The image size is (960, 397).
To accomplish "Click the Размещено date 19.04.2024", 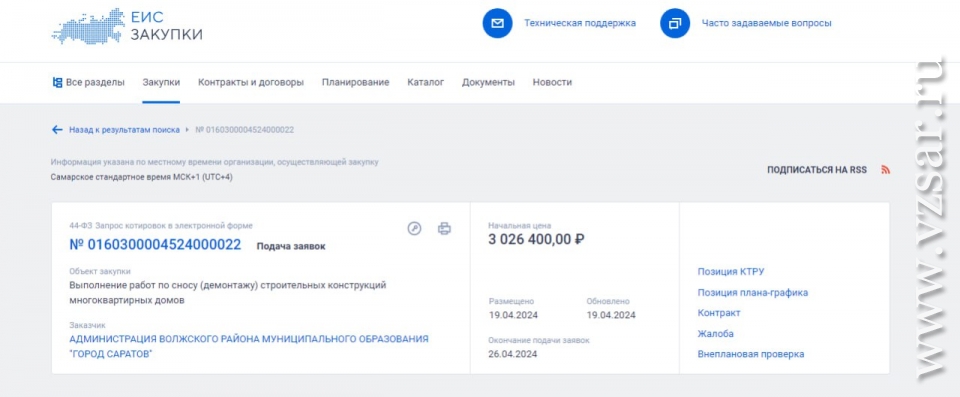I will (x=513, y=316).
